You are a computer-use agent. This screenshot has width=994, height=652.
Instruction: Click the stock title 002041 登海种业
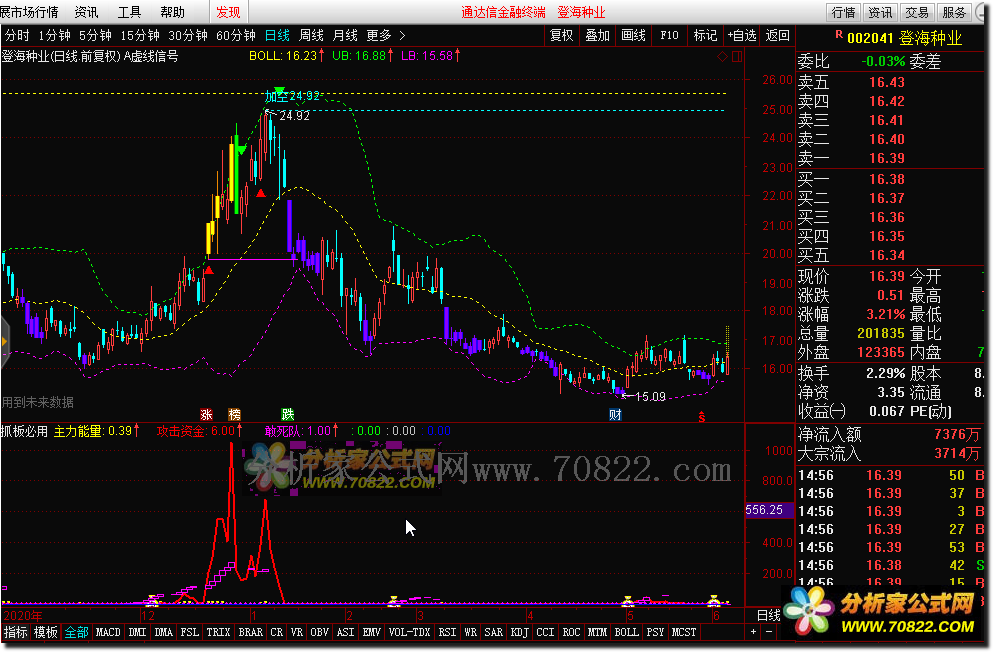coord(904,38)
